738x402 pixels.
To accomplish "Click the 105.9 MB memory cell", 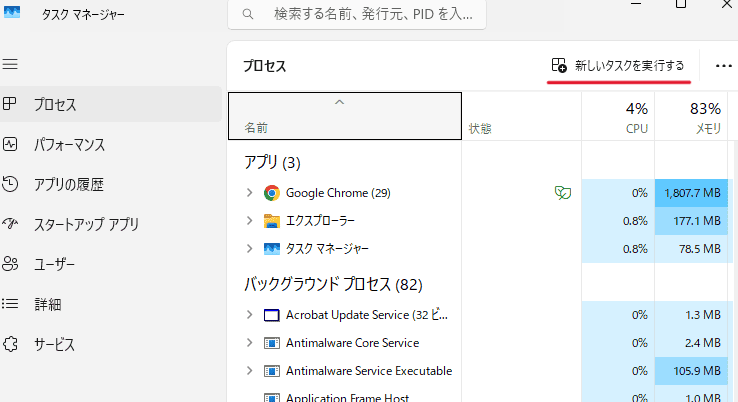I will coord(691,370).
